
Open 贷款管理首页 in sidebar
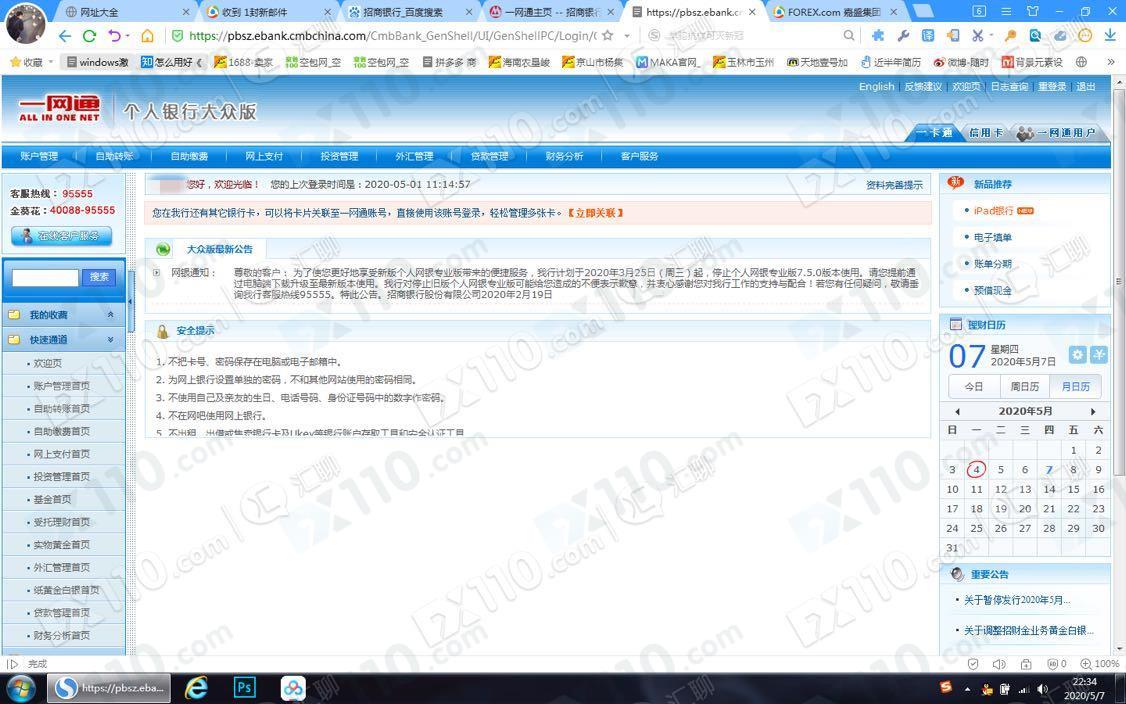pos(62,613)
